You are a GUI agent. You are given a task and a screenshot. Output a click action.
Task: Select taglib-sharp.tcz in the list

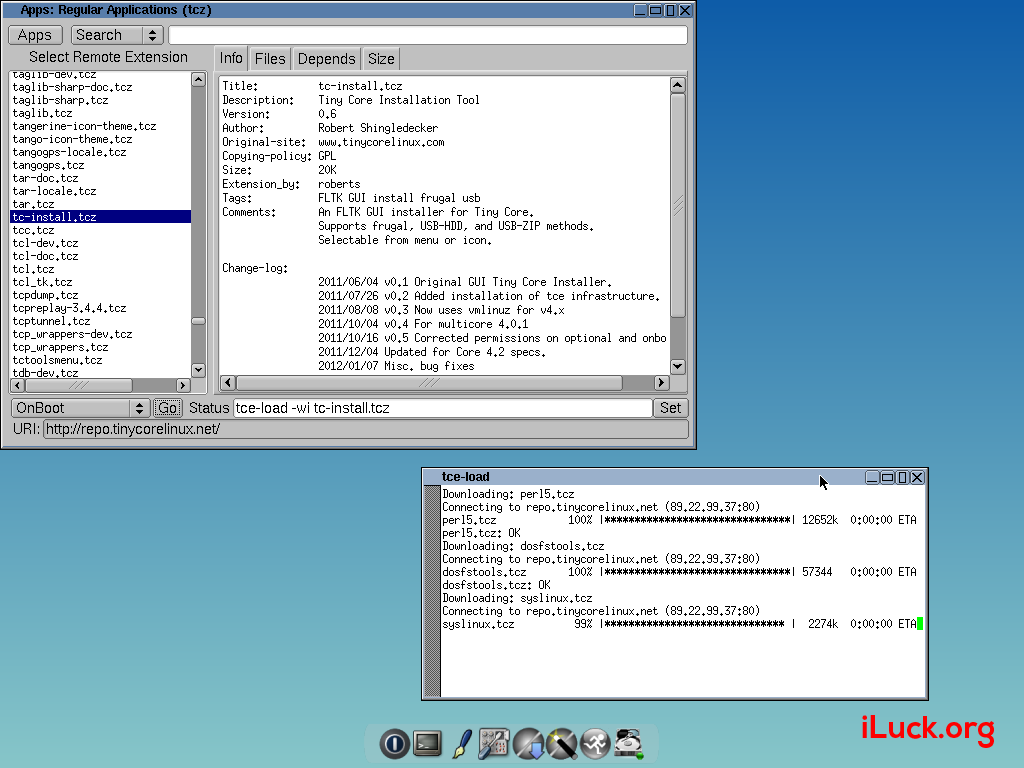(x=101, y=100)
